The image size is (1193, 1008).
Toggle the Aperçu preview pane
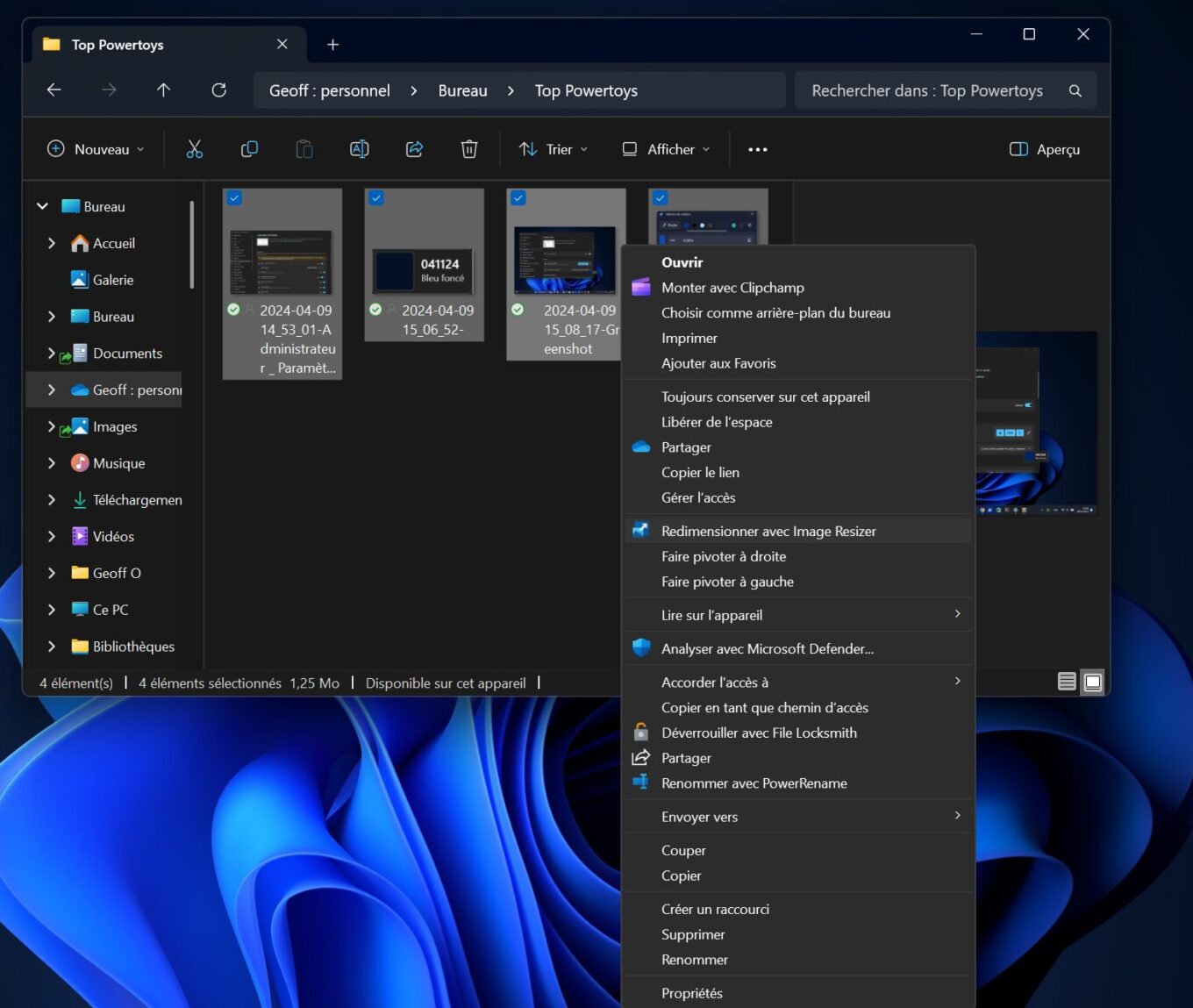1045,149
